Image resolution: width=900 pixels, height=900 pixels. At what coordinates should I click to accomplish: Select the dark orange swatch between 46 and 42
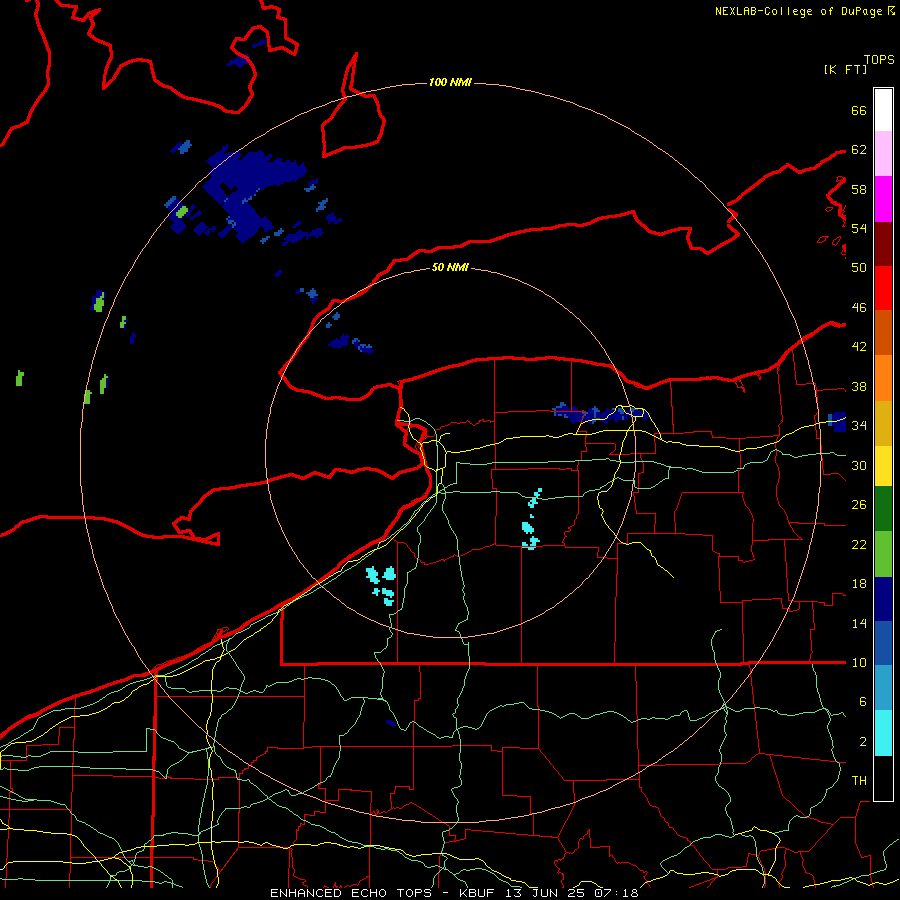[x=883, y=332]
